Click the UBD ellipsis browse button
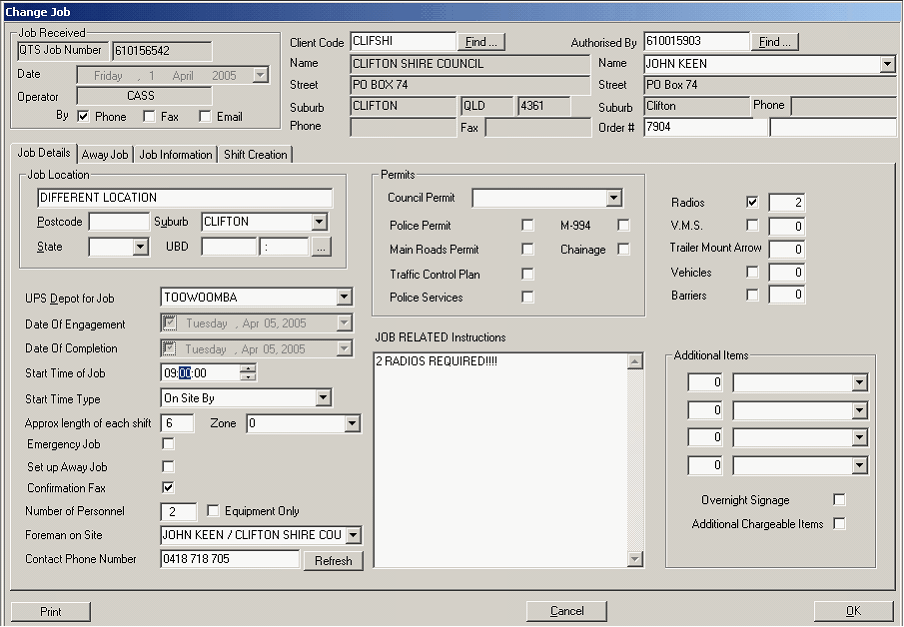Image resolution: width=904 pixels, height=627 pixels. tap(321, 247)
